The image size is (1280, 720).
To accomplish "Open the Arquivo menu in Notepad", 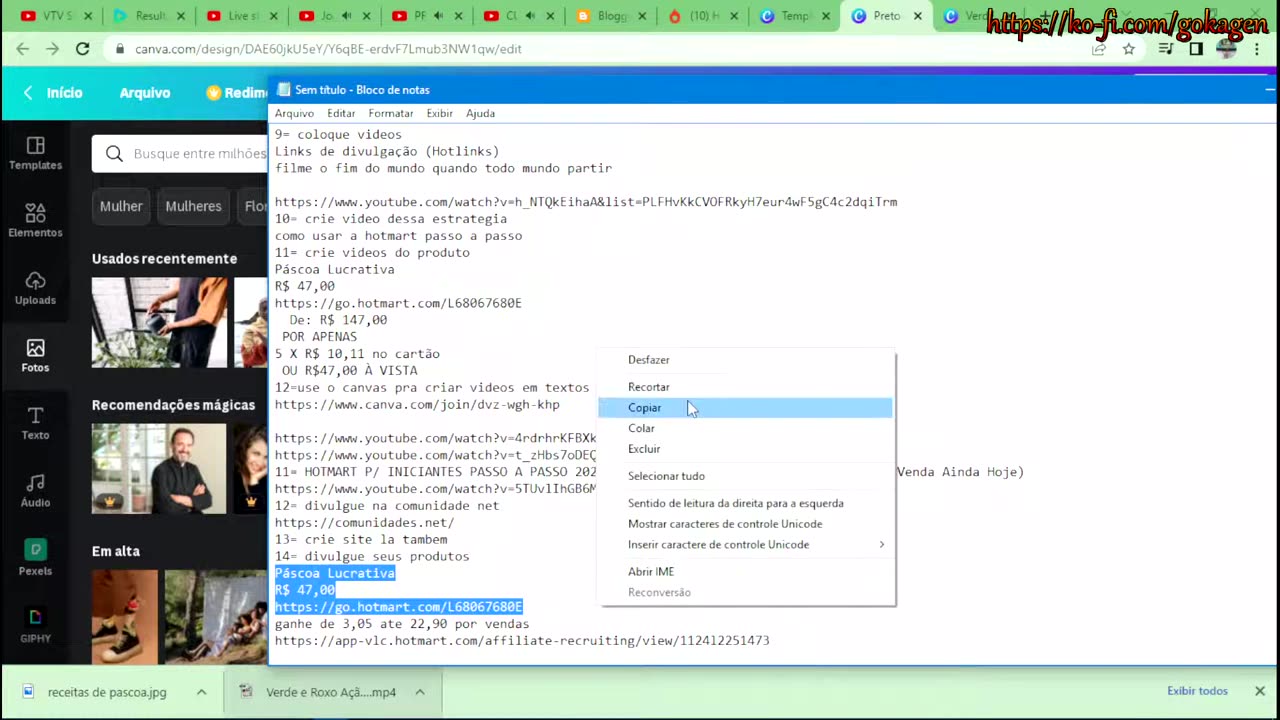I will (x=294, y=113).
